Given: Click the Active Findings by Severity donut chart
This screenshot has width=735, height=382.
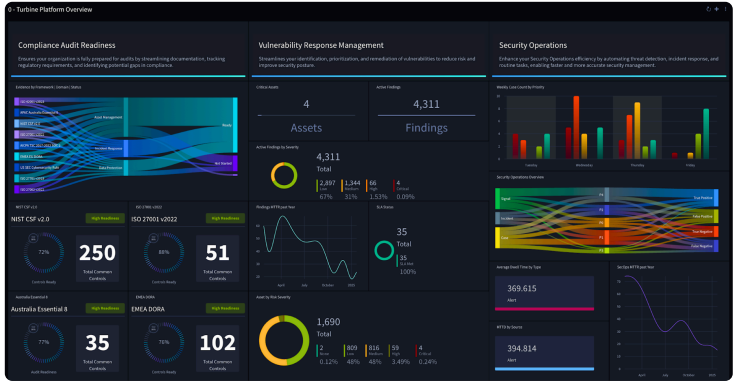Looking at the screenshot, I should (284, 176).
